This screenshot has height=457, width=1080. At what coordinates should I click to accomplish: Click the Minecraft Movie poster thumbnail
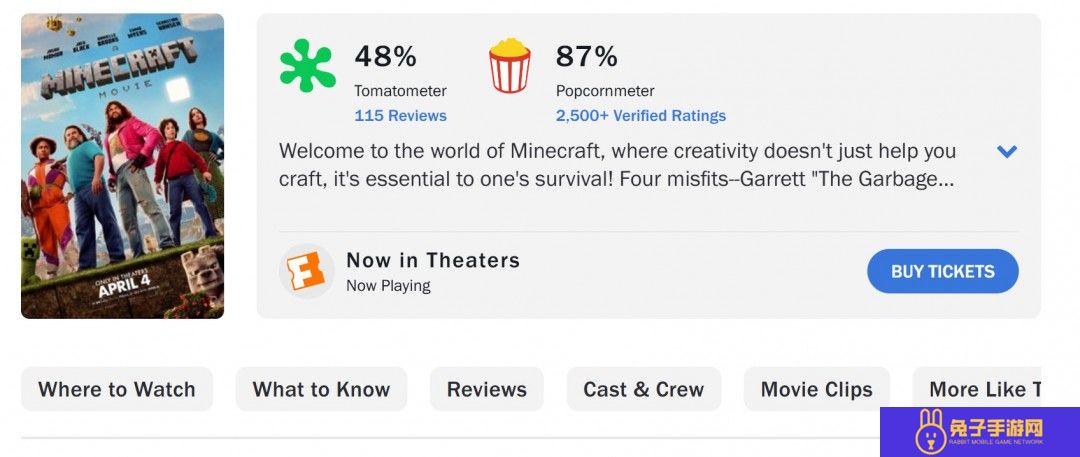(123, 166)
